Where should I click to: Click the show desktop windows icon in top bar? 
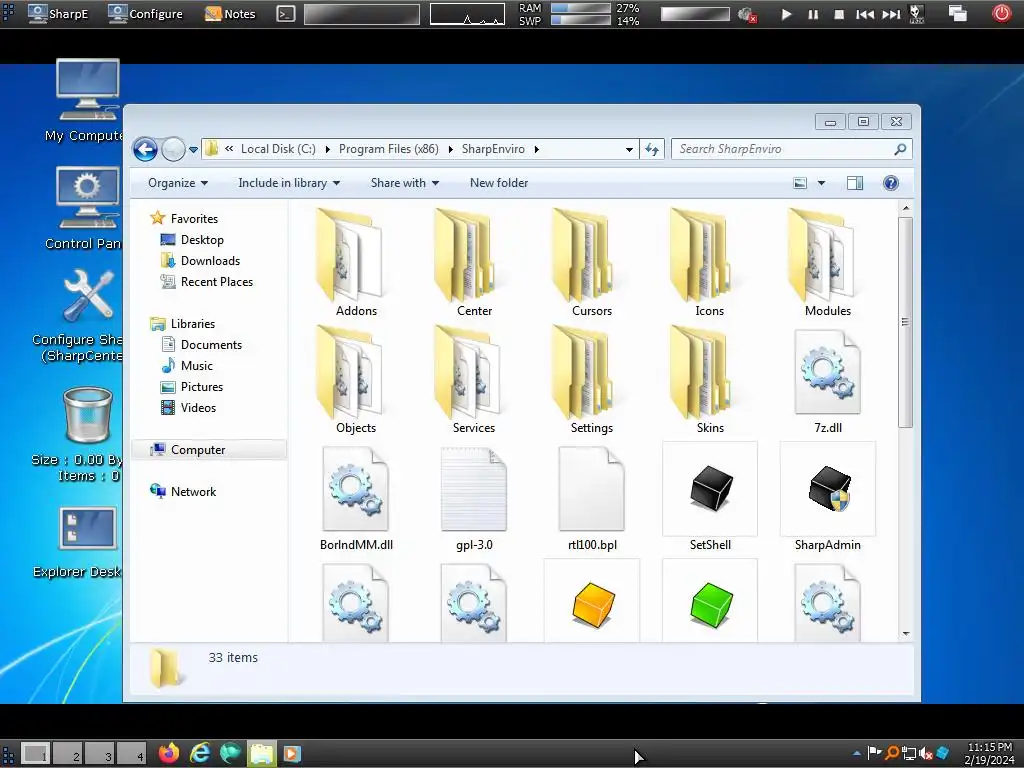coord(957,13)
